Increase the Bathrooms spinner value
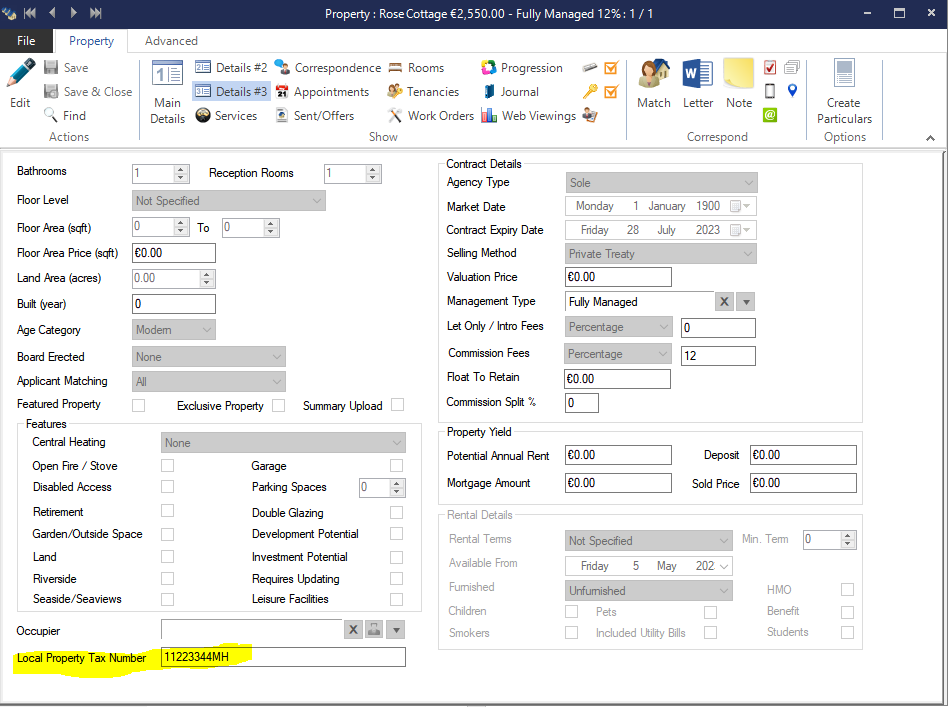Viewport: 948px width, 707px height. click(181, 169)
